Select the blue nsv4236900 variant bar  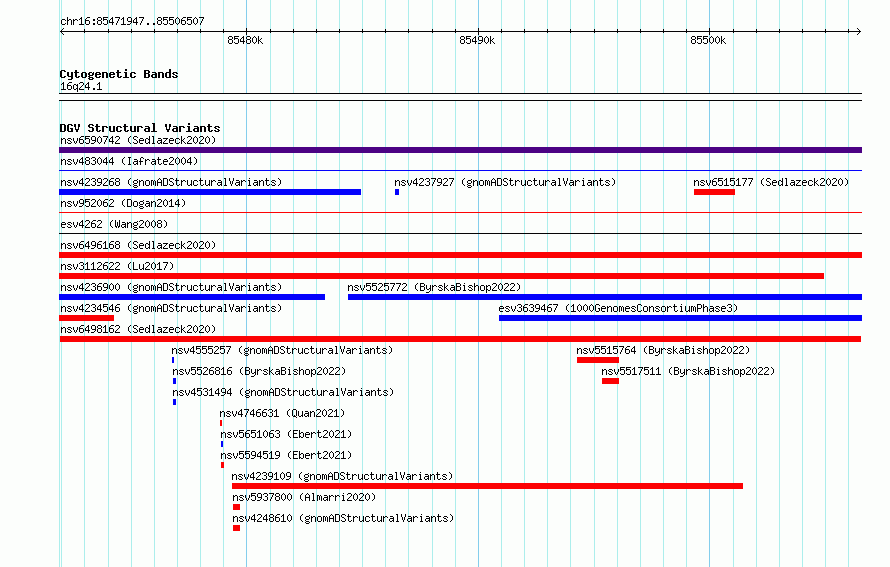coord(192,297)
